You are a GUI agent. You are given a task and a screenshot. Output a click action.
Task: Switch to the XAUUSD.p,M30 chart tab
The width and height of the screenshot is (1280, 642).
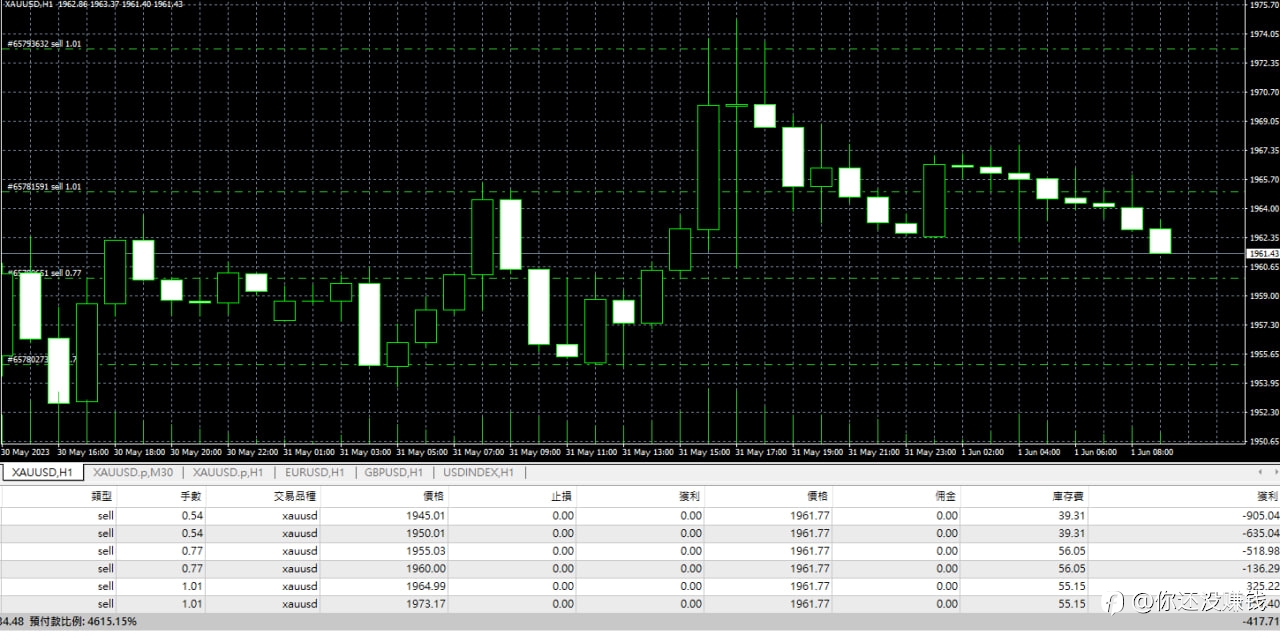coord(132,472)
